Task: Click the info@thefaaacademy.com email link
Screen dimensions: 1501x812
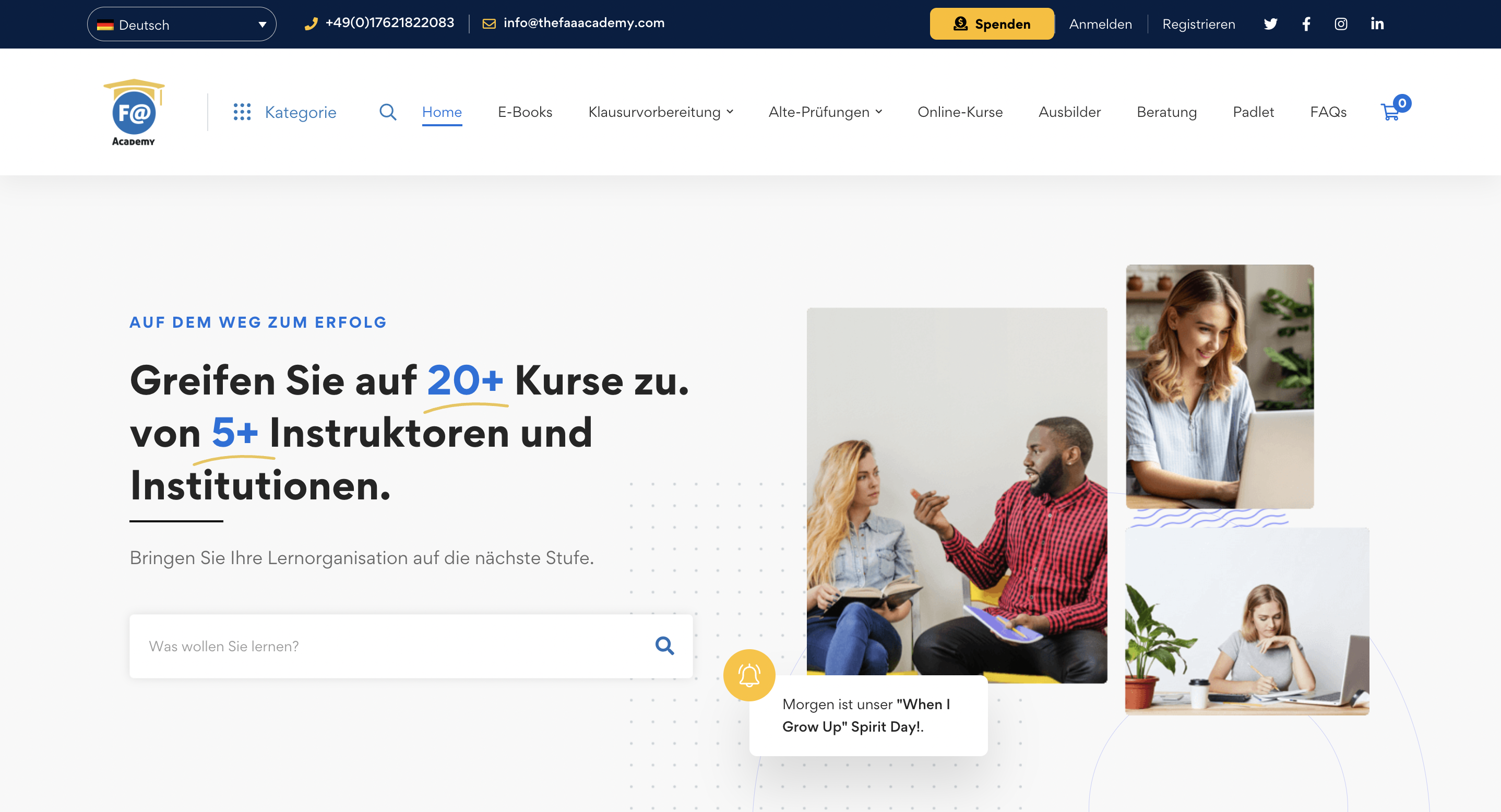Action: pos(583,23)
